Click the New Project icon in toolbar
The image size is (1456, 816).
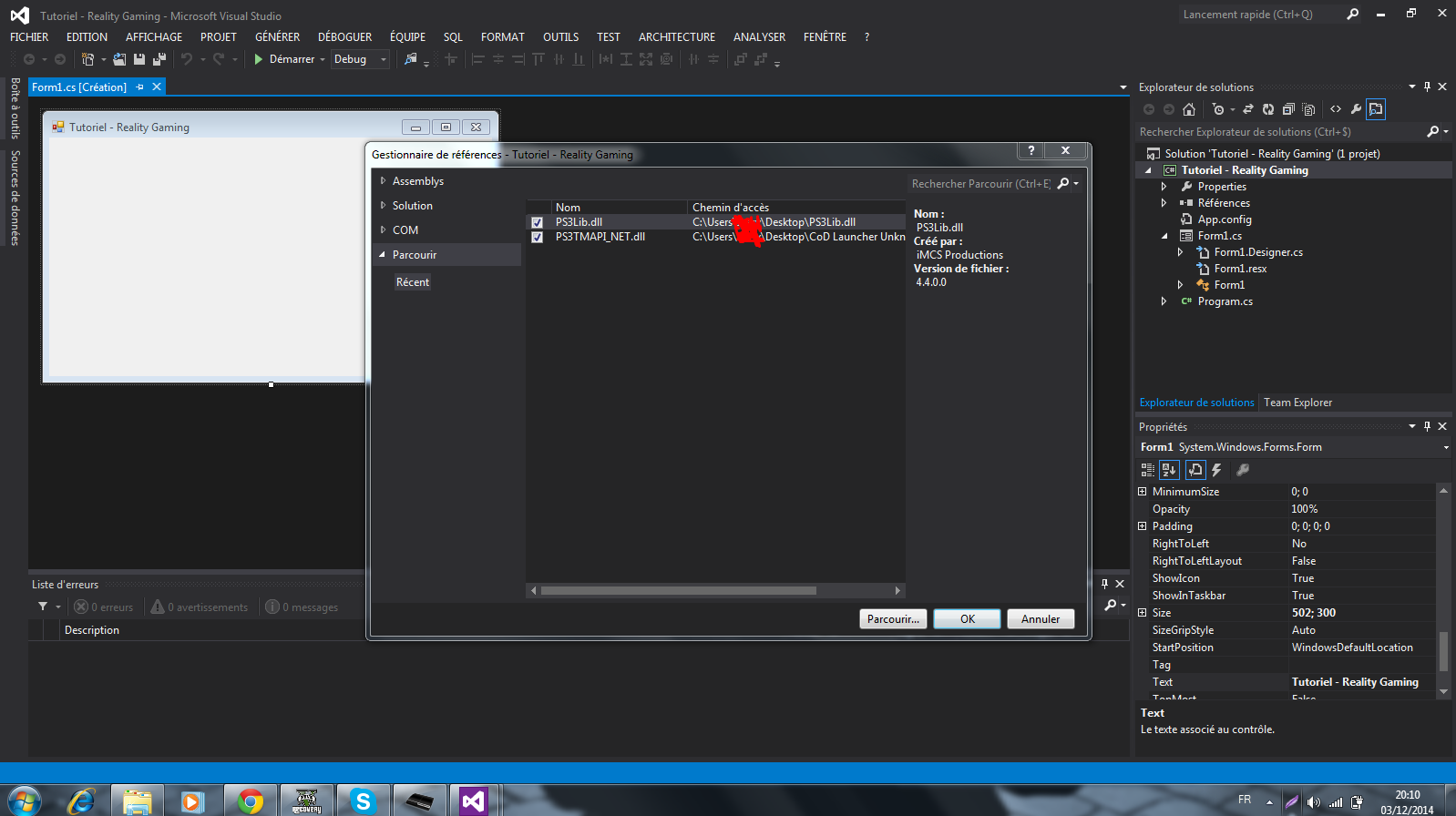(88, 59)
